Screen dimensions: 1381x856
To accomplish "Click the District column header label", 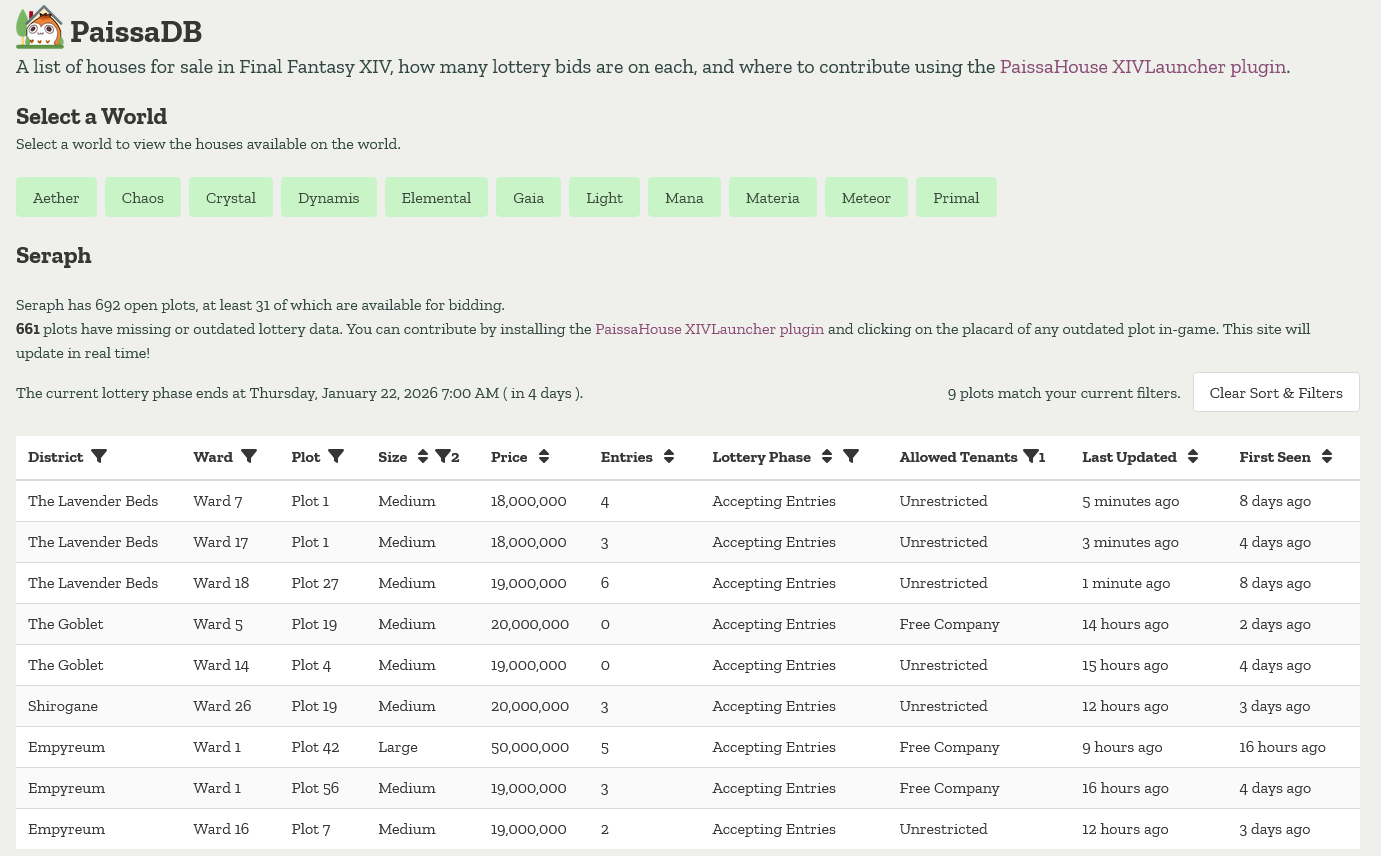I will [56, 457].
